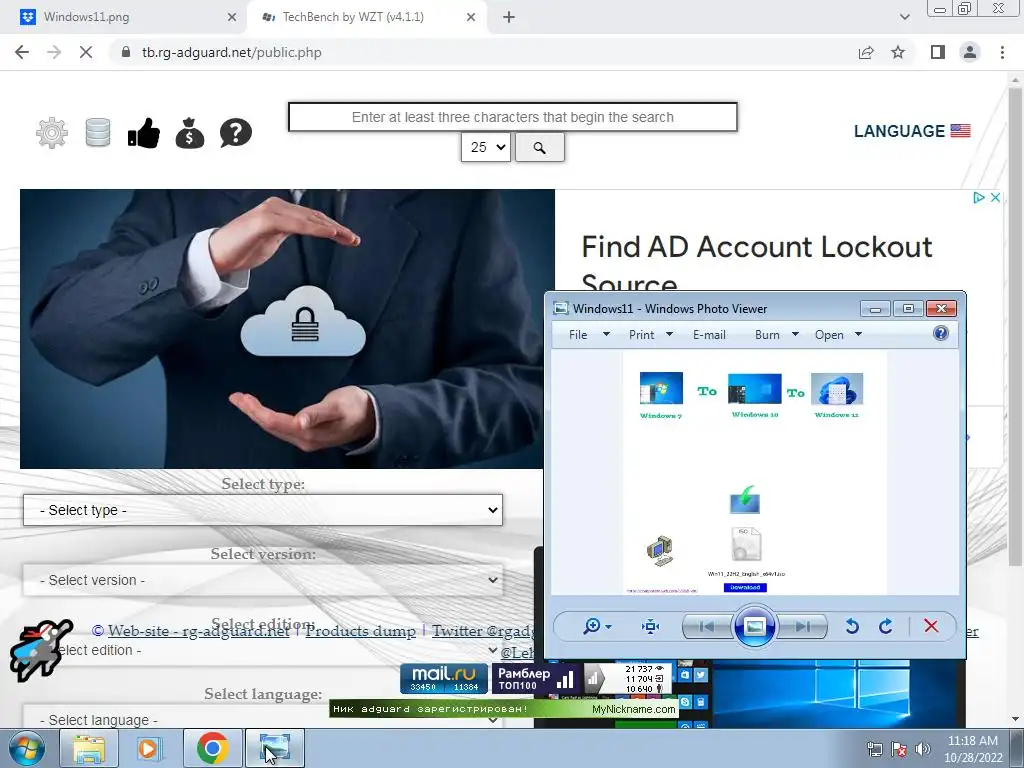Delete photo with red X
Viewport: 1024px width, 768px height.
[x=931, y=626]
